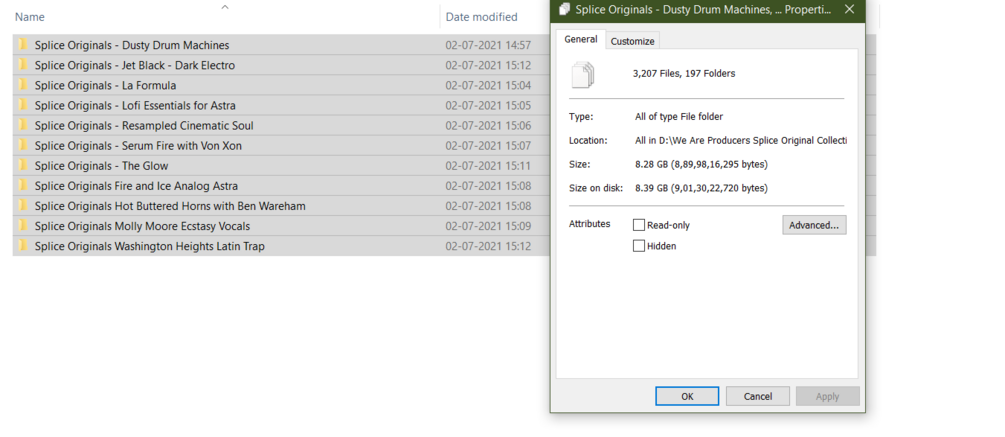The width and height of the screenshot is (1005, 437).
Task: Open Advanced attributes dialog
Action: click(x=814, y=225)
